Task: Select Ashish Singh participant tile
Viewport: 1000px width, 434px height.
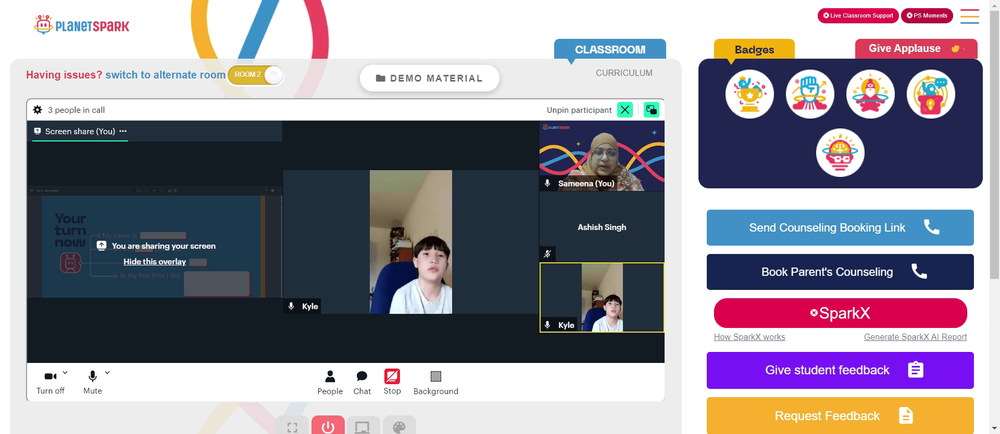Action: [x=601, y=227]
